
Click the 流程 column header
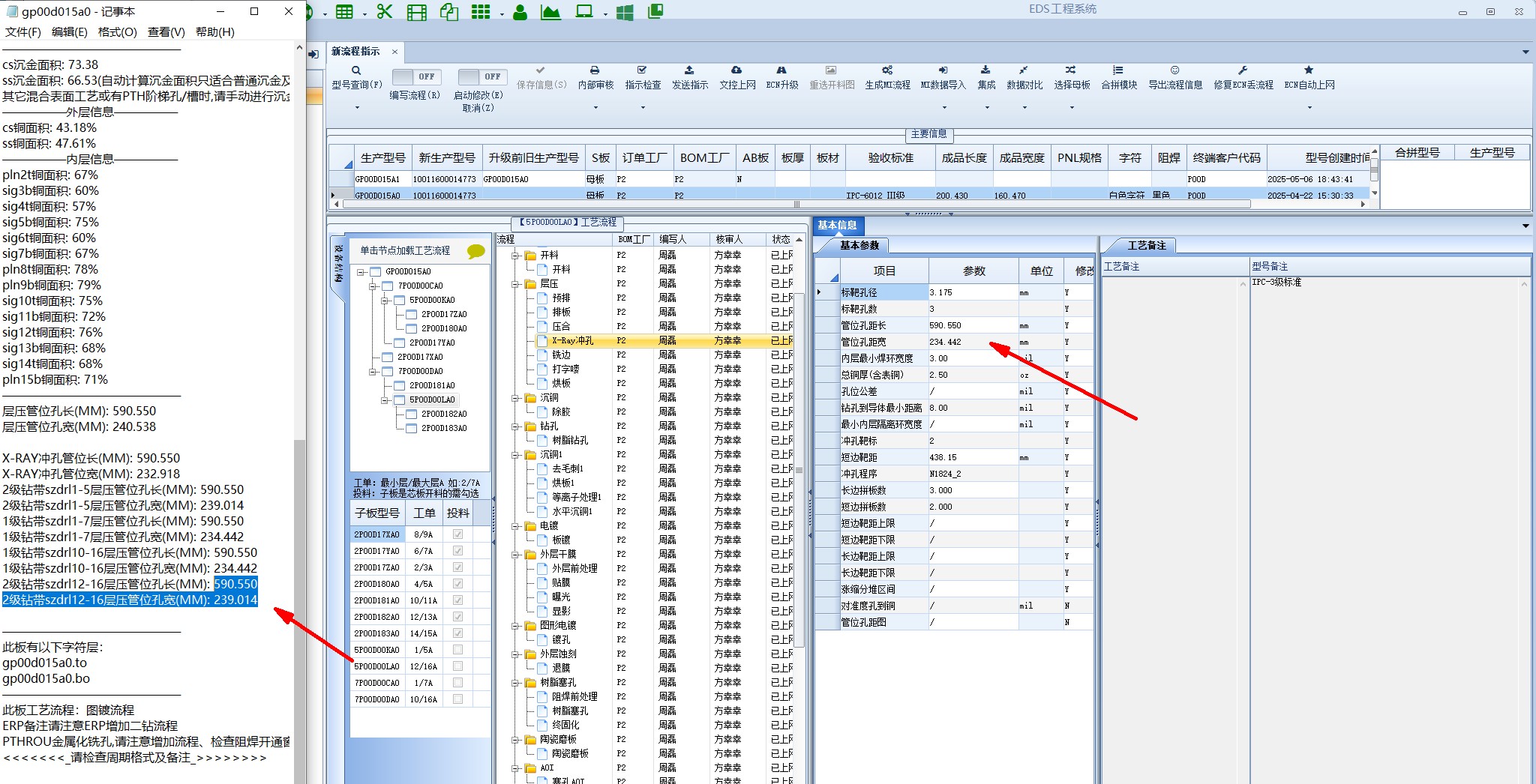click(x=554, y=239)
